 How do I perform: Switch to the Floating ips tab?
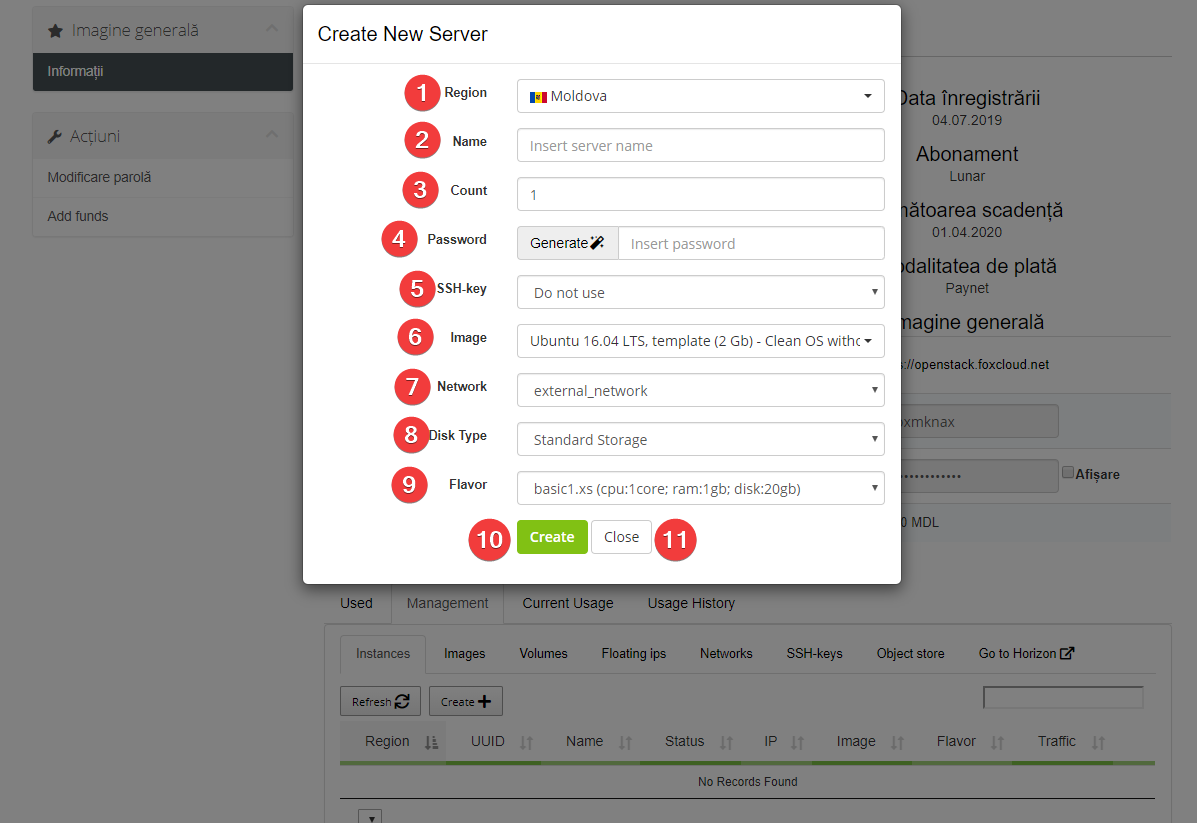(633, 653)
